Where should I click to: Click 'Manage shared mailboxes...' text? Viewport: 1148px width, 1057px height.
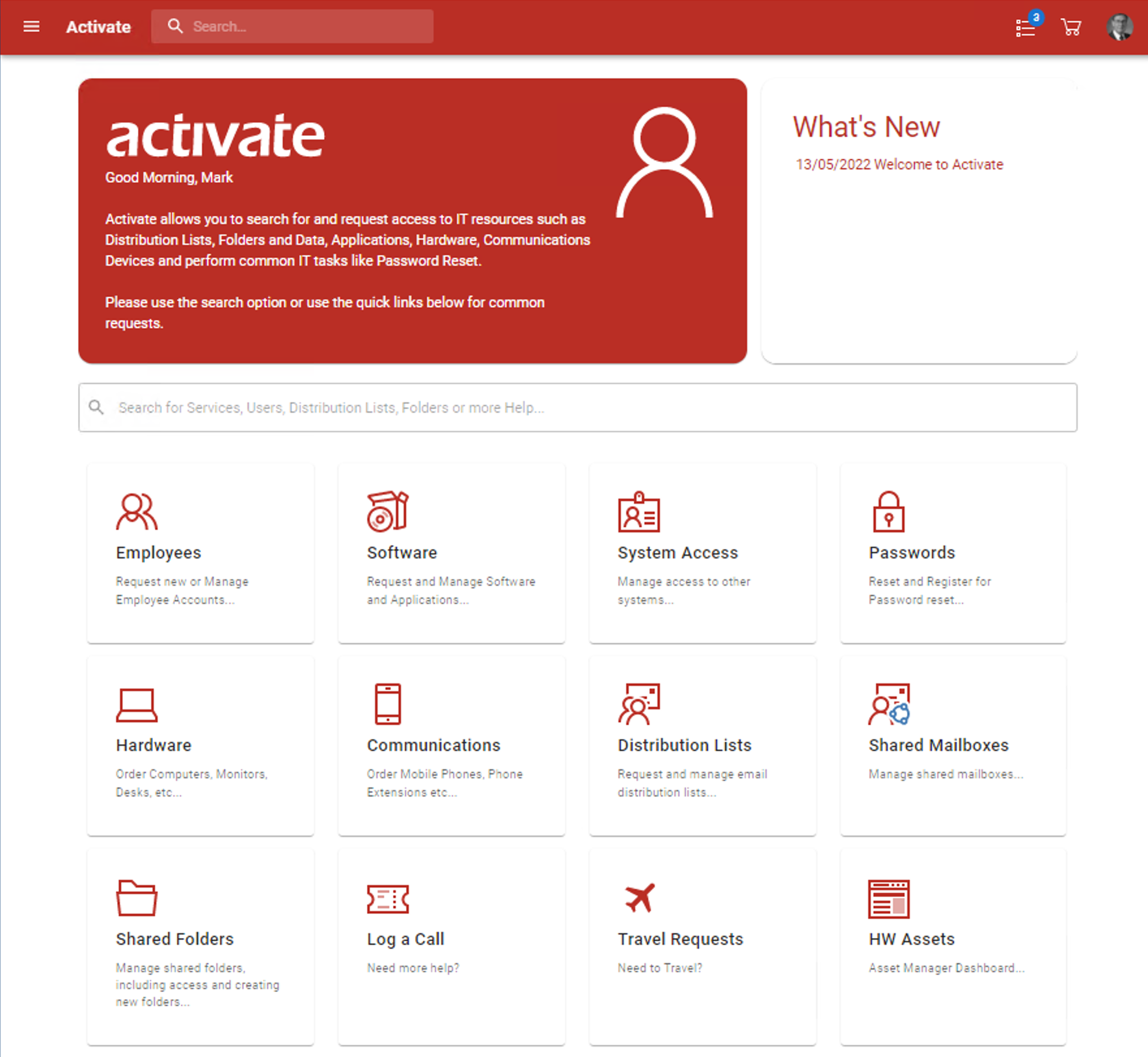(946, 774)
